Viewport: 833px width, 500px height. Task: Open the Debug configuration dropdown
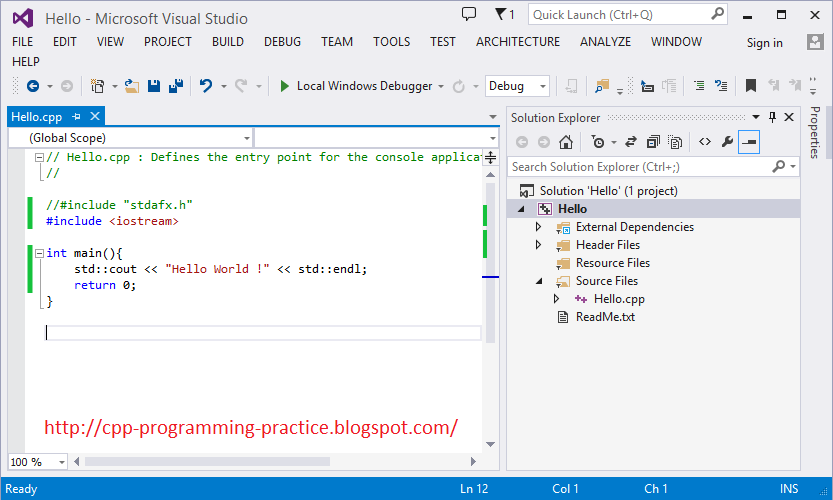542,86
